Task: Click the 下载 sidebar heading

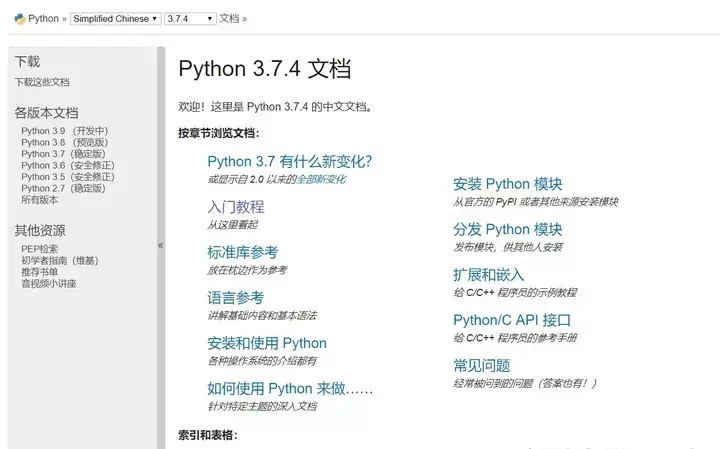Action: pyautogui.click(x=27, y=62)
